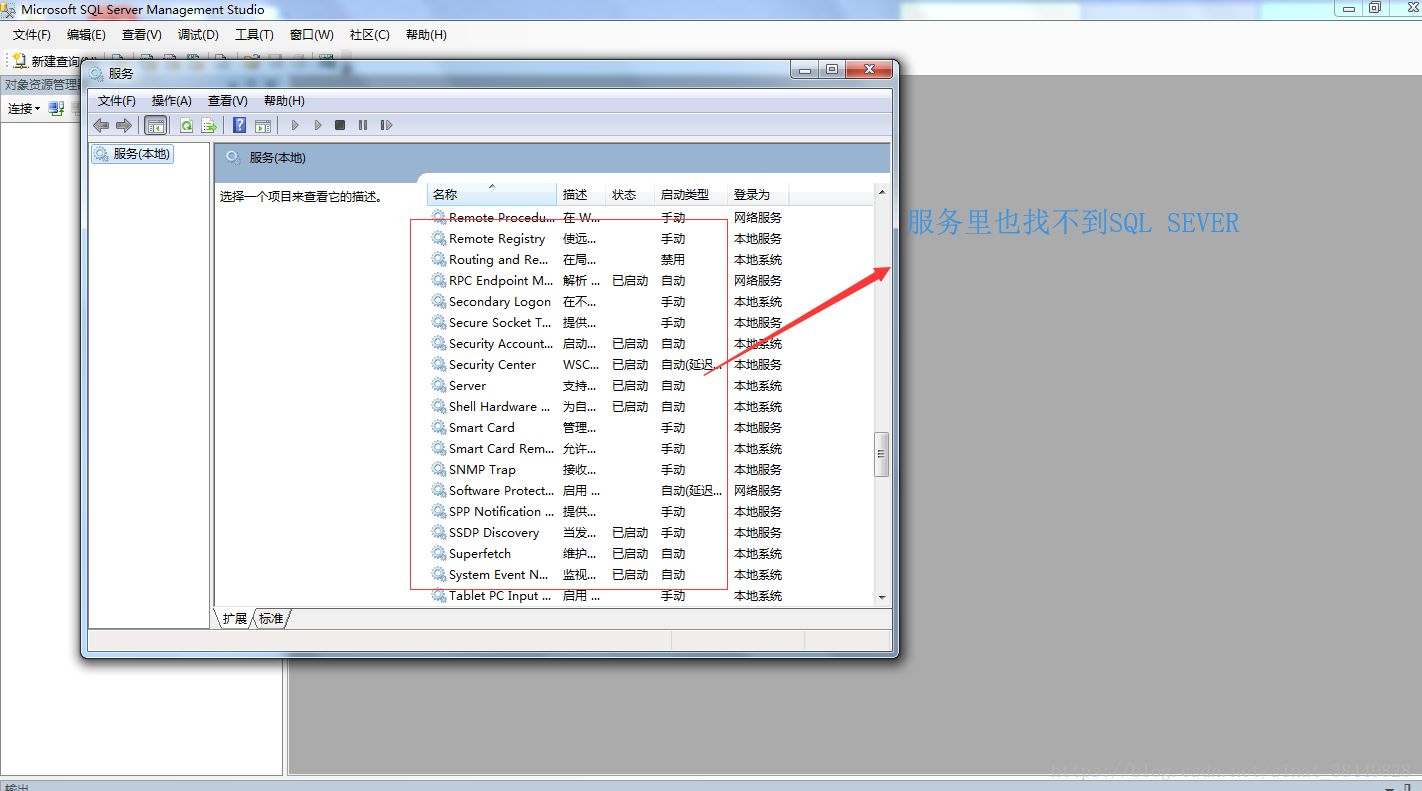Open 文件(F) menu in Management Studio
Image resolution: width=1422 pixels, height=791 pixels.
click(32, 35)
